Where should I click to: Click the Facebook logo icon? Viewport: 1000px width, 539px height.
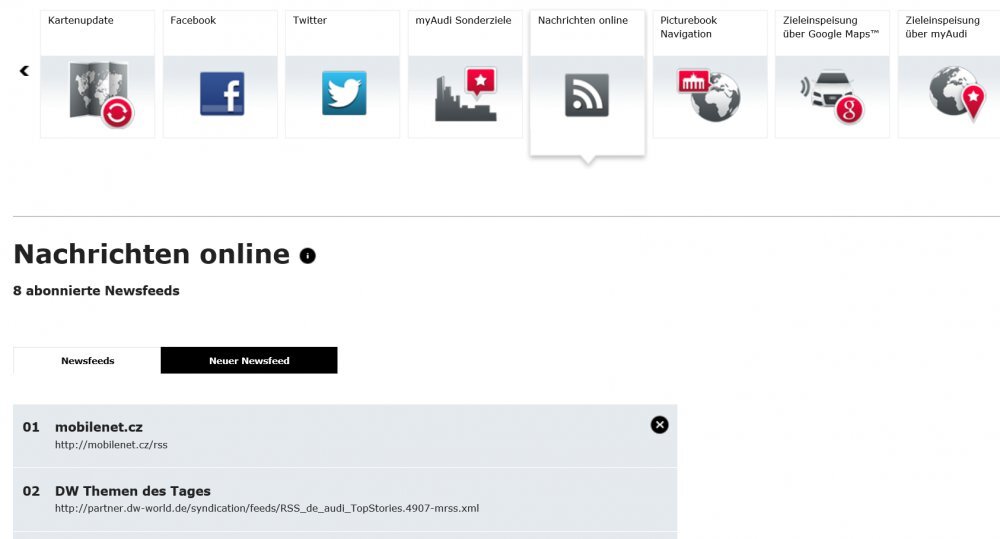pos(221,94)
